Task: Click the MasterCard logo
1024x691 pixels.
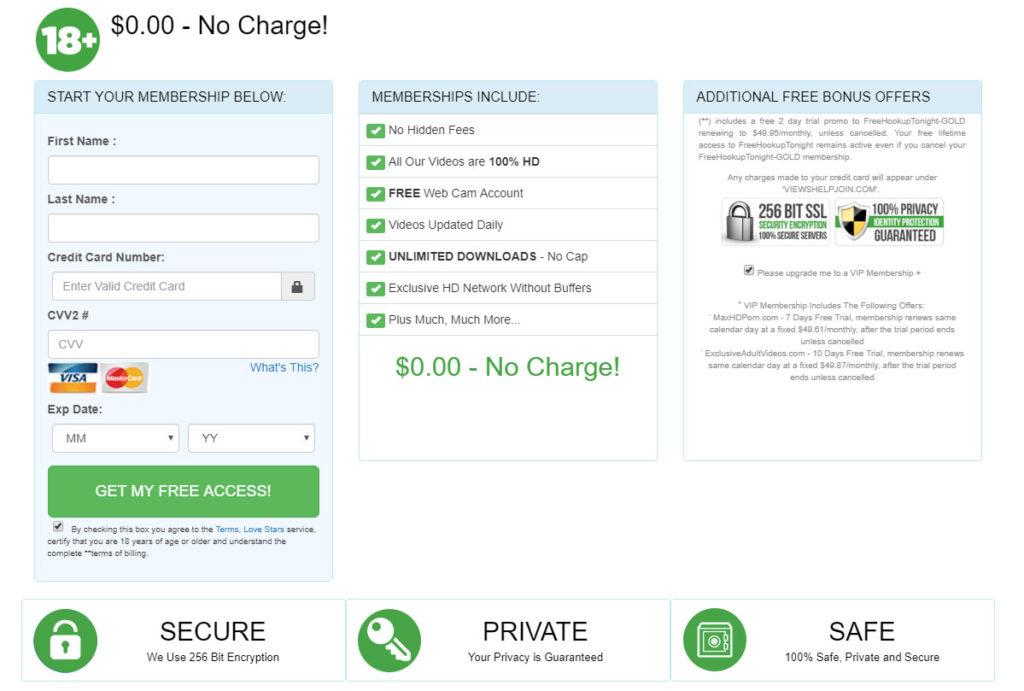Action: (x=125, y=378)
